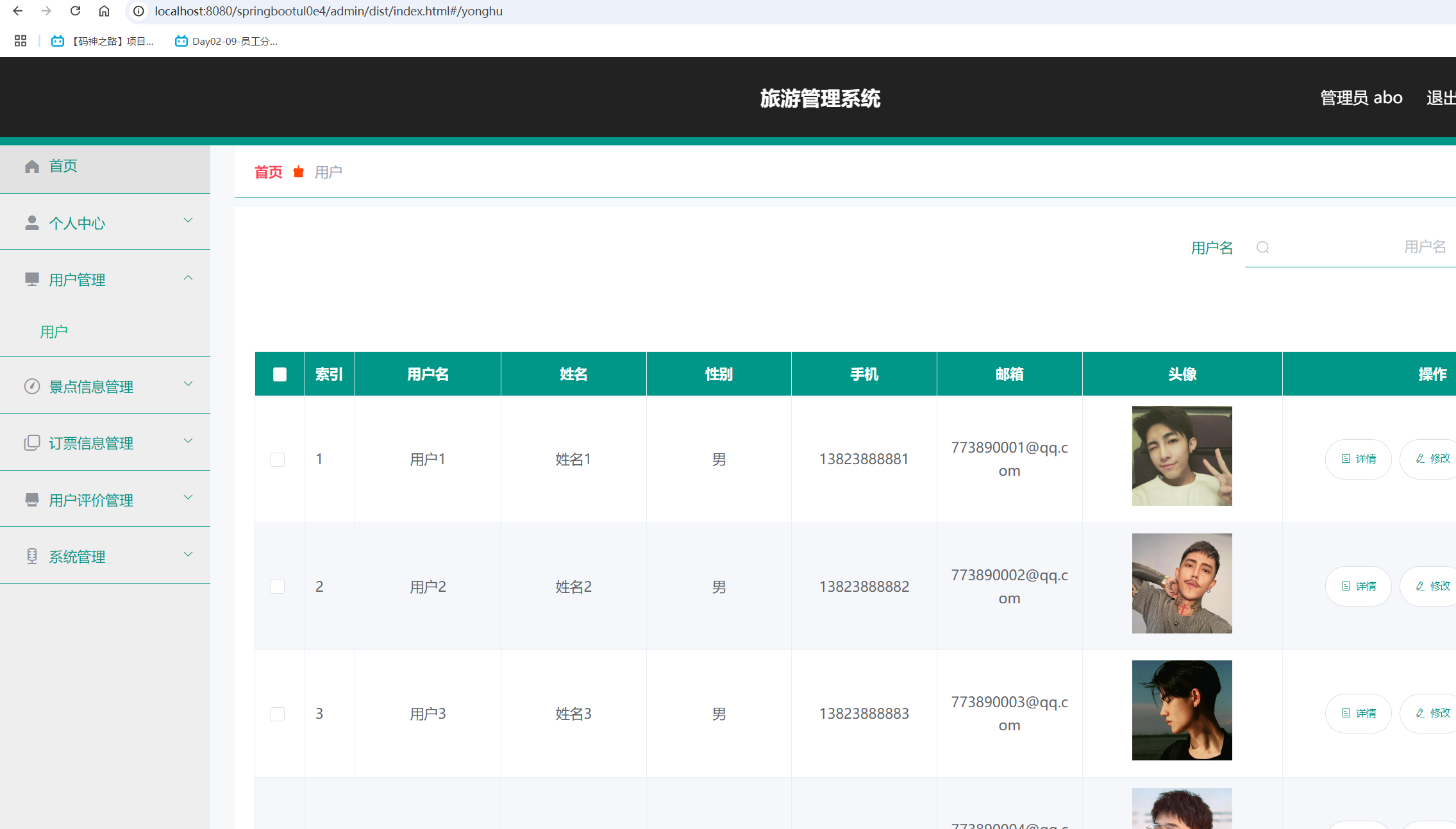Click 详情 button for 用户2
Screen dimensions: 1456x829
tap(1358, 585)
